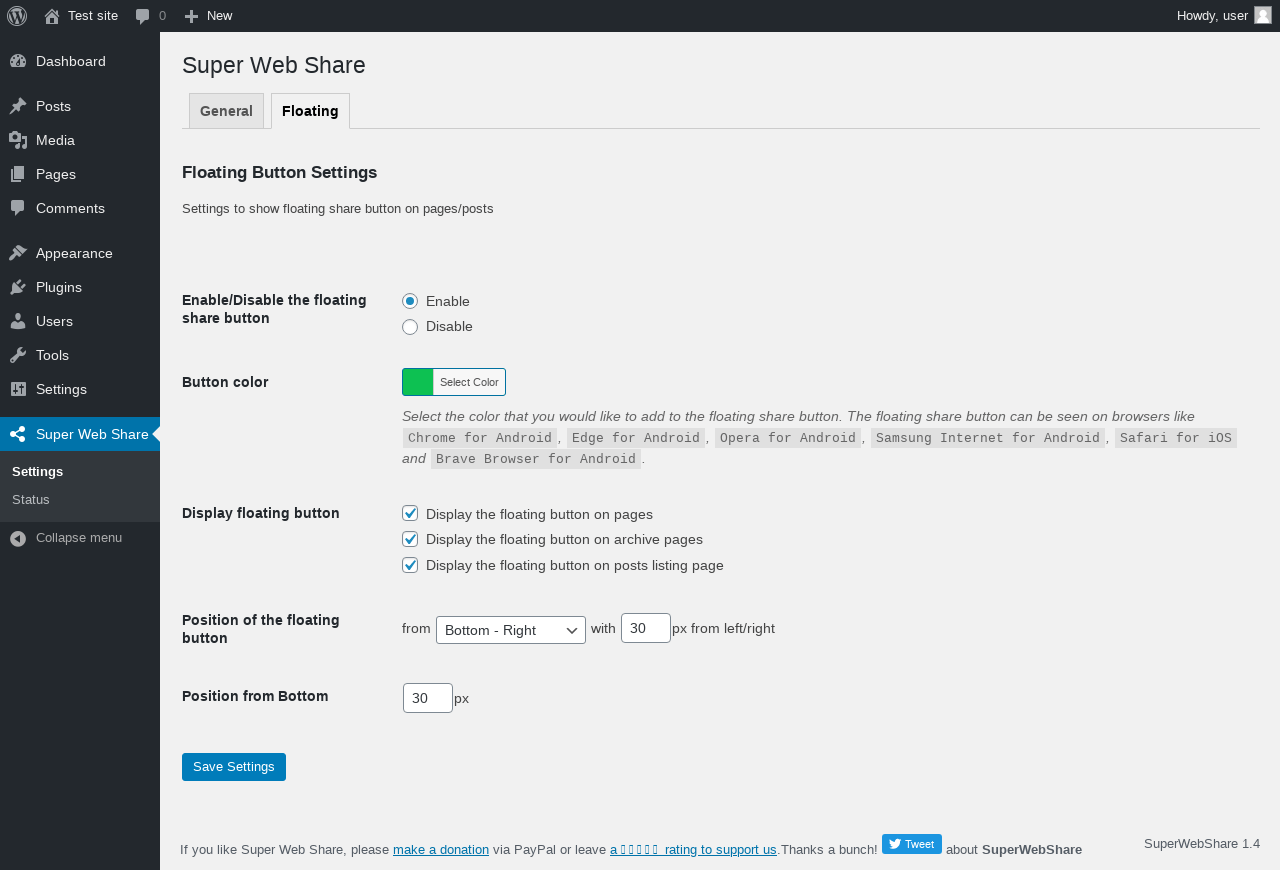Click the 'Samsung Internet for Android' code text
The height and width of the screenshot is (870, 1280).
[x=988, y=438]
